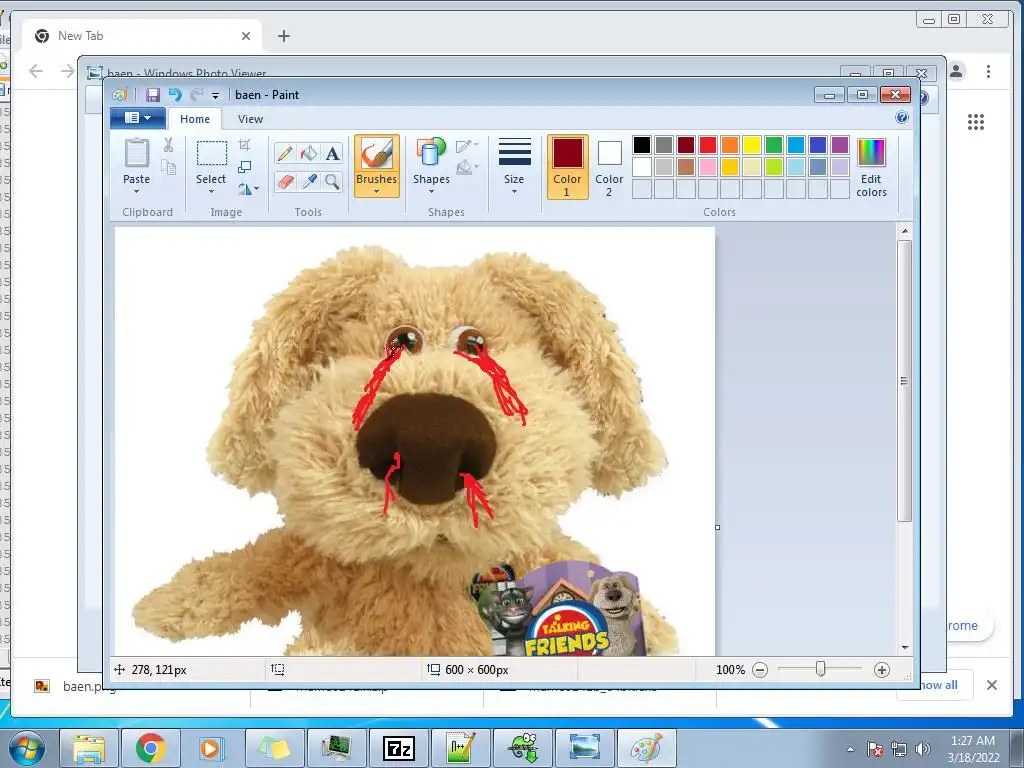Screen dimensions: 1024x768
Task: Open the Size line thickness dropdown
Action: coord(514,166)
